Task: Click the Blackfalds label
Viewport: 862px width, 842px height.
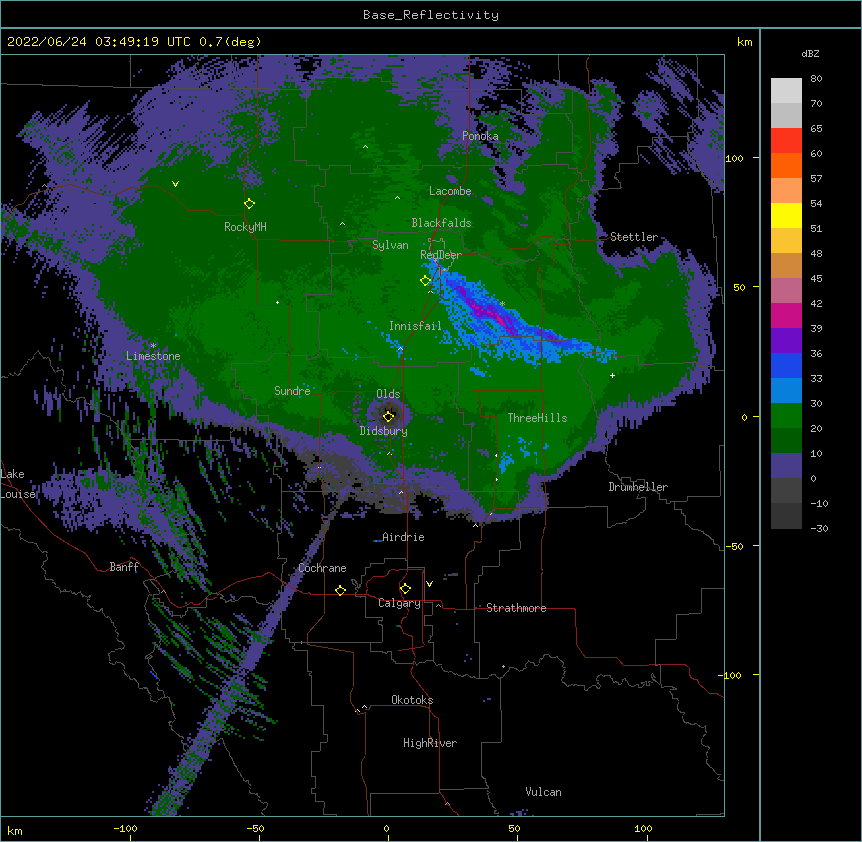Action: 441,223
